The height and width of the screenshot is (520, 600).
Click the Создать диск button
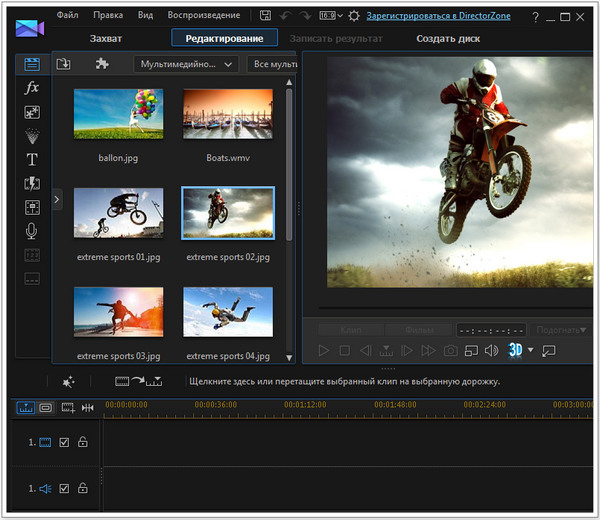(448, 38)
